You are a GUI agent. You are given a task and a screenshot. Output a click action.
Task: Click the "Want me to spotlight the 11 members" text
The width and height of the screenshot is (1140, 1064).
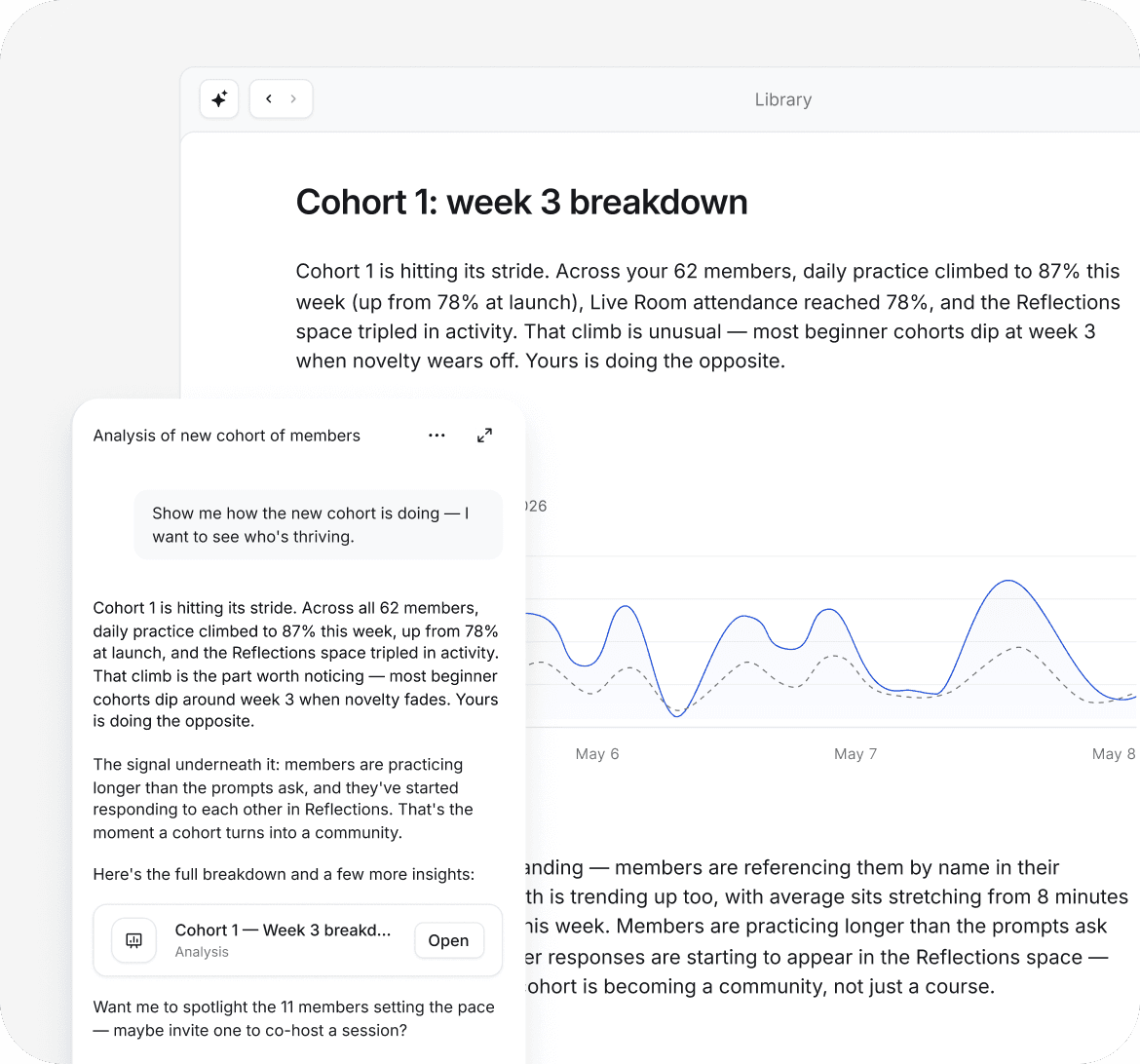click(293, 1019)
